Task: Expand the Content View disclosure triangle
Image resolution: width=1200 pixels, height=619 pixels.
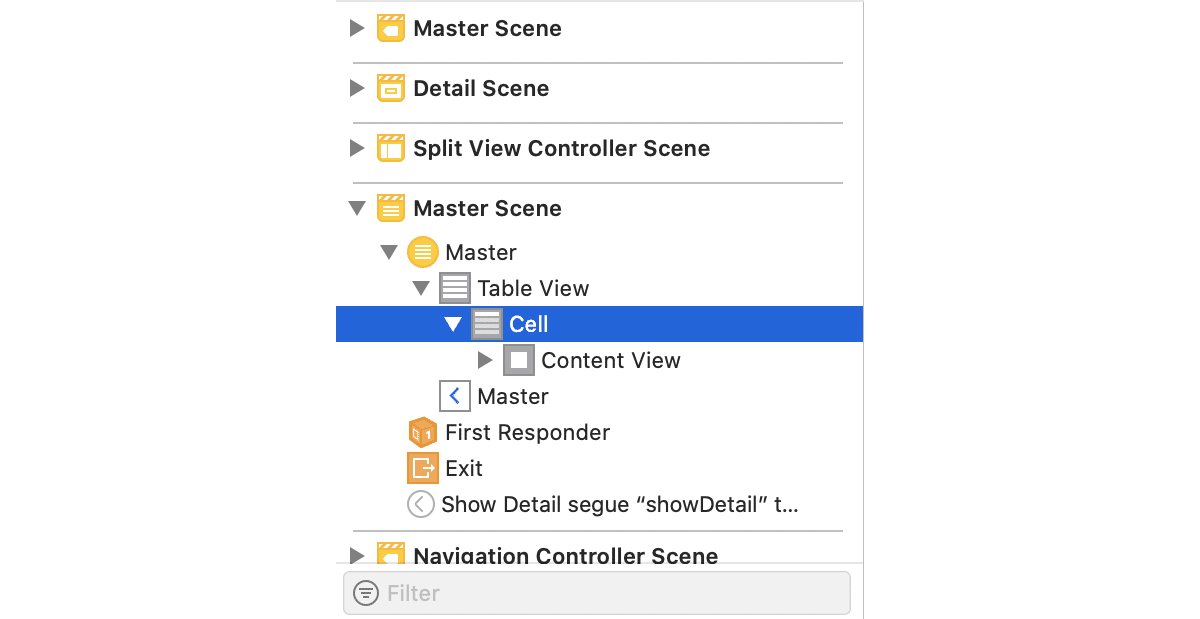Action: [x=485, y=360]
